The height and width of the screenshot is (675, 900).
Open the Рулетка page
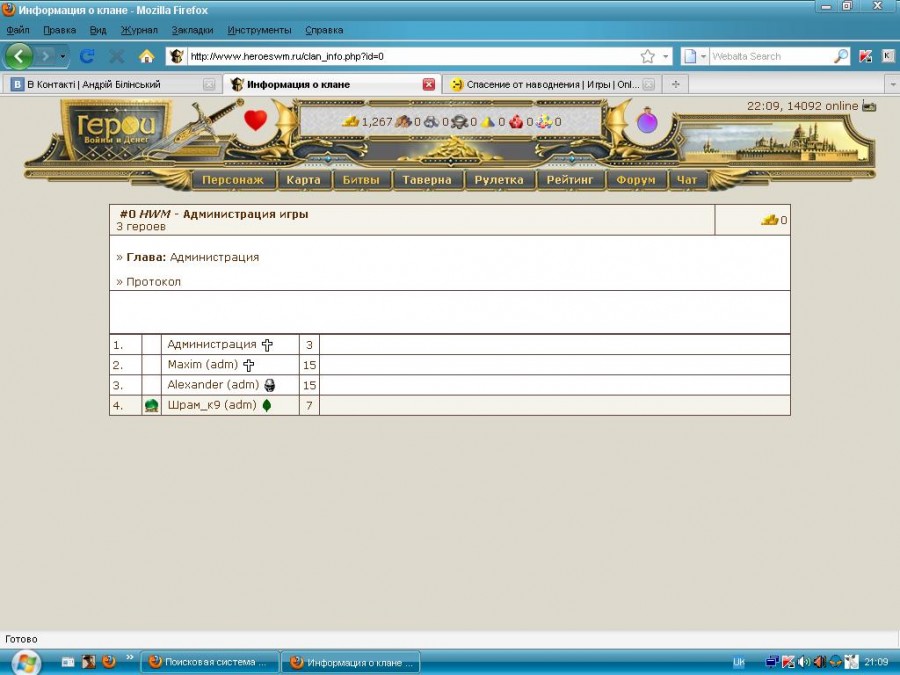tap(499, 180)
